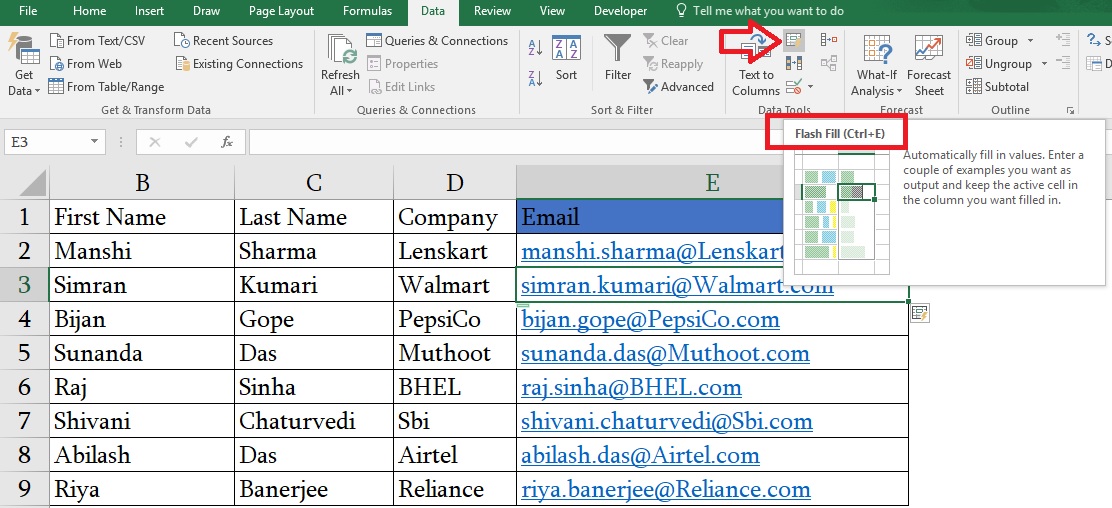Open the Sort dialog button

coord(566,58)
